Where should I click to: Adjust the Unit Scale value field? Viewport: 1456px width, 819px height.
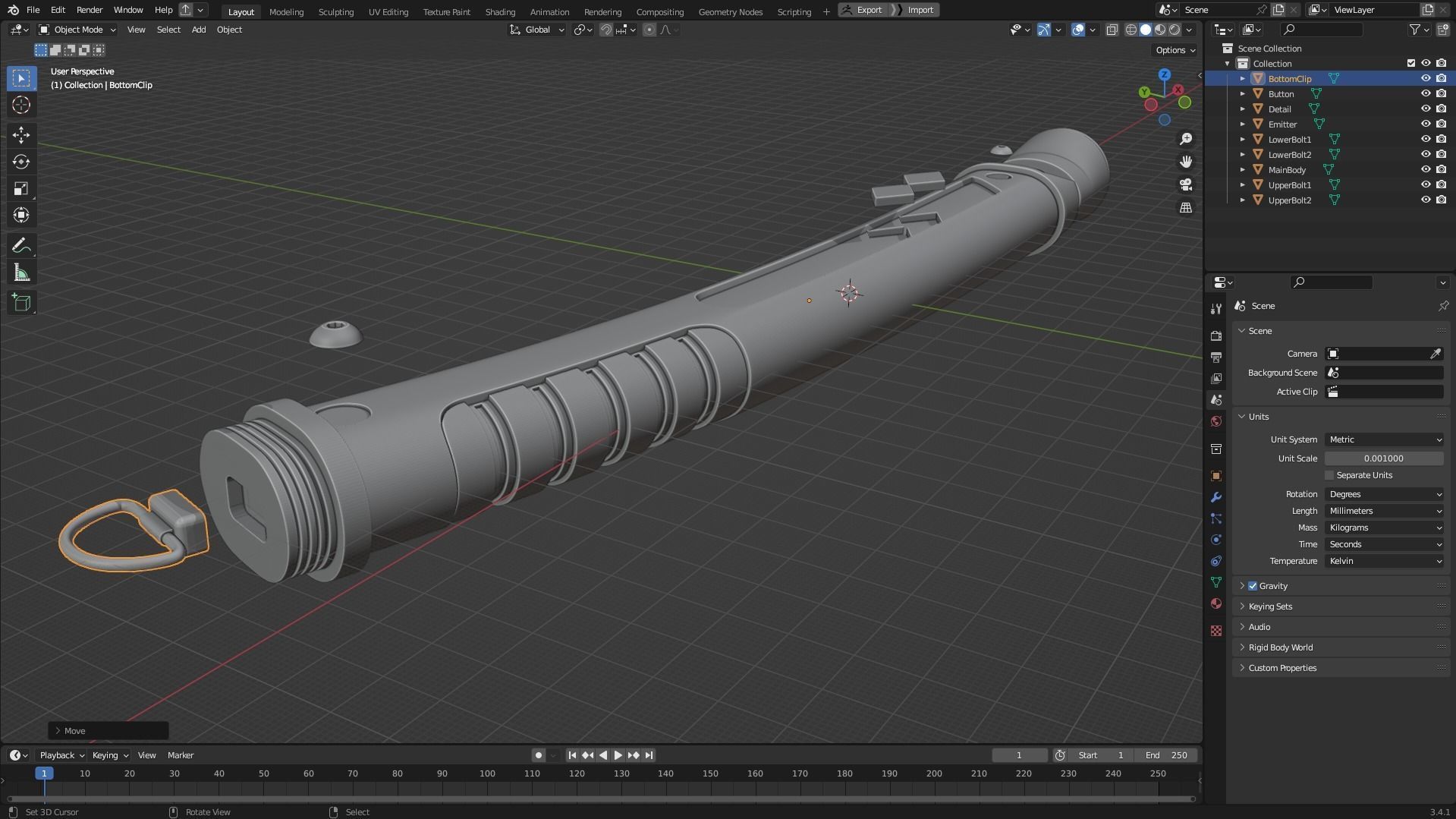(1385, 458)
